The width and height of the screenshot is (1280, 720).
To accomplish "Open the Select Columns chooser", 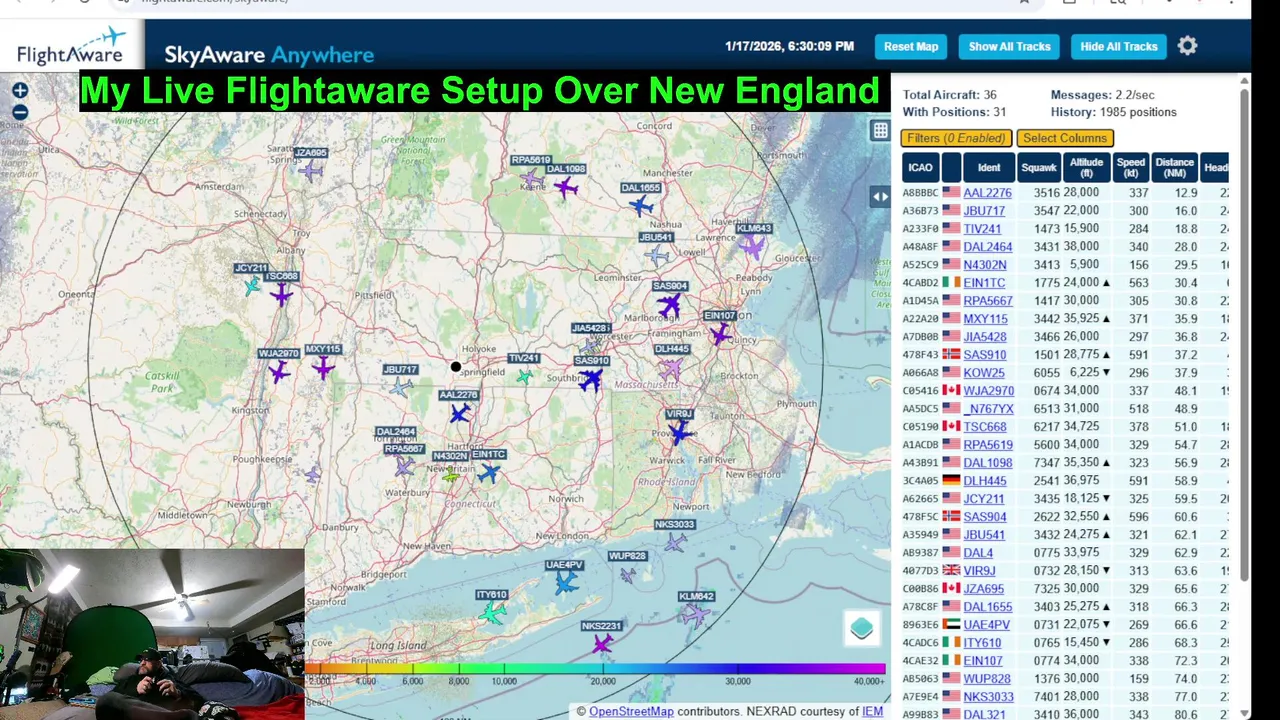I will (1065, 138).
